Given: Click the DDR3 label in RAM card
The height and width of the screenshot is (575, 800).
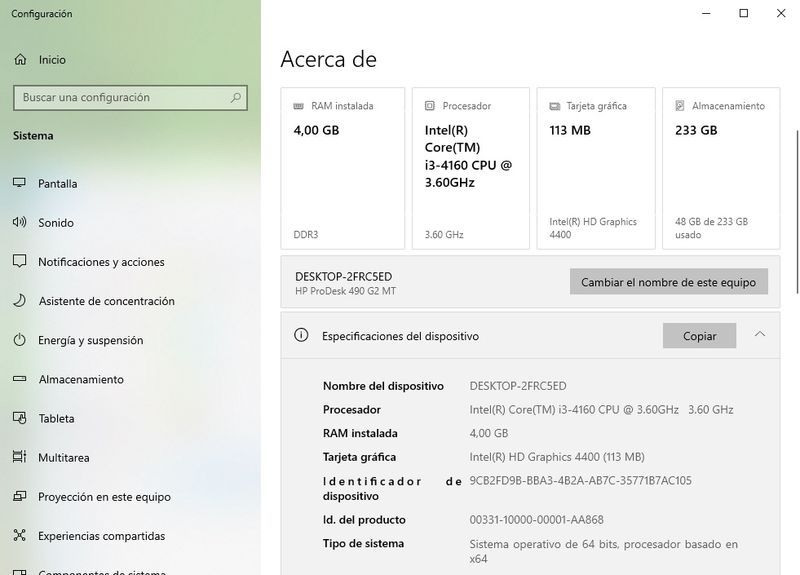Looking at the screenshot, I should (306, 235).
